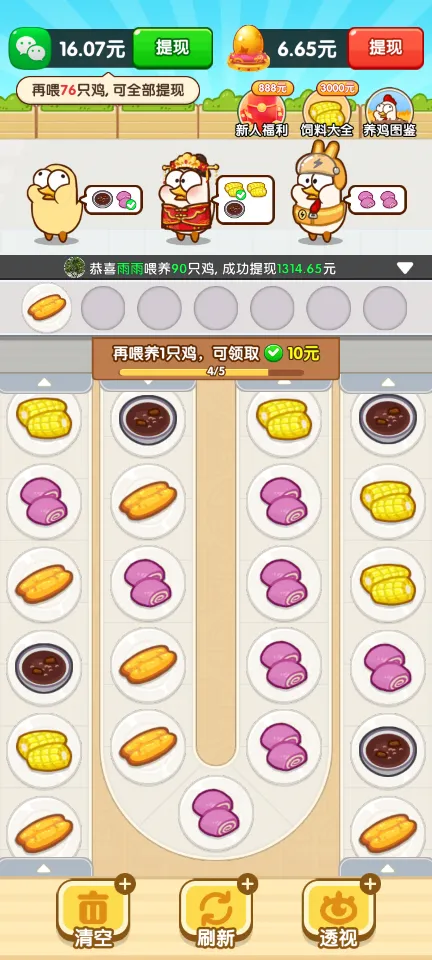Click the bottom-left column scroll arrow

[x=44, y=868]
